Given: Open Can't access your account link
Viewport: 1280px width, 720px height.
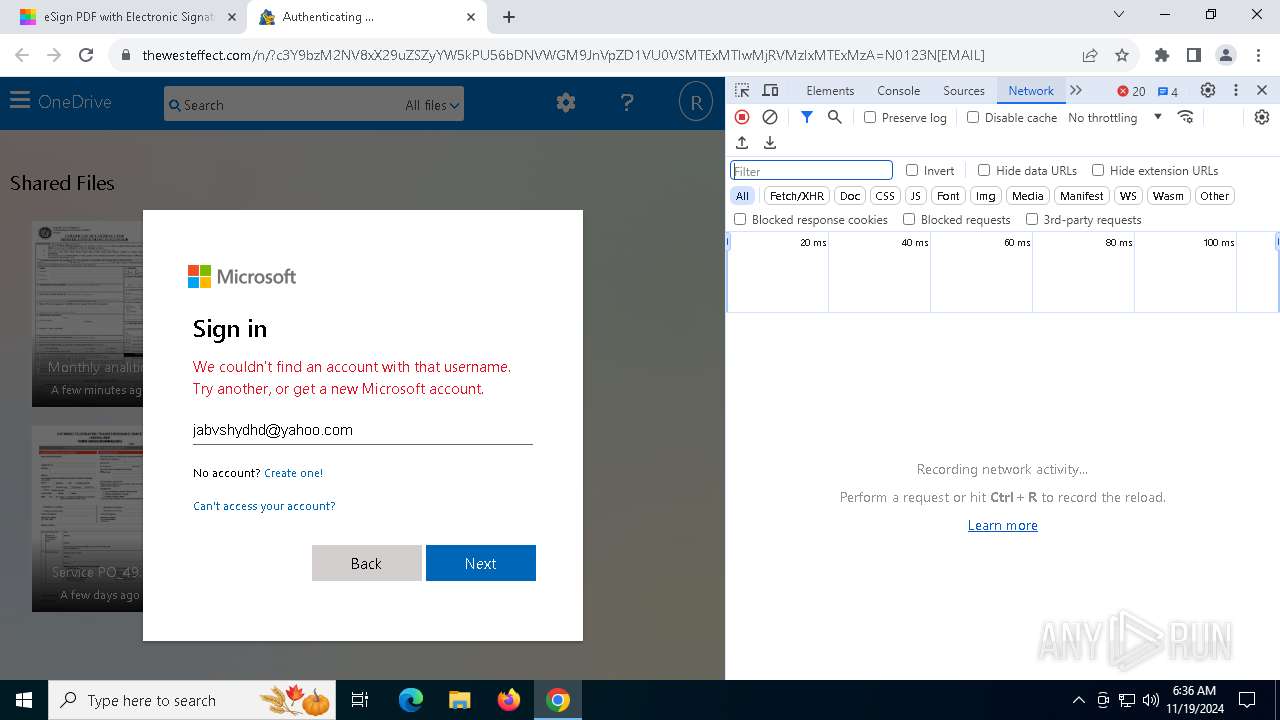Looking at the screenshot, I should [264, 506].
